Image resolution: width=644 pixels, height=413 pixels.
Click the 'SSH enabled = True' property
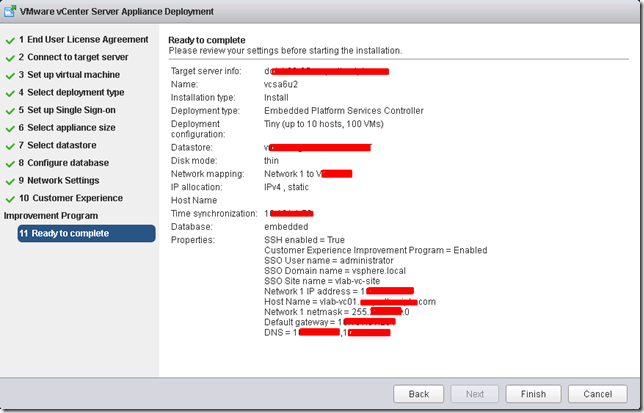point(304,240)
